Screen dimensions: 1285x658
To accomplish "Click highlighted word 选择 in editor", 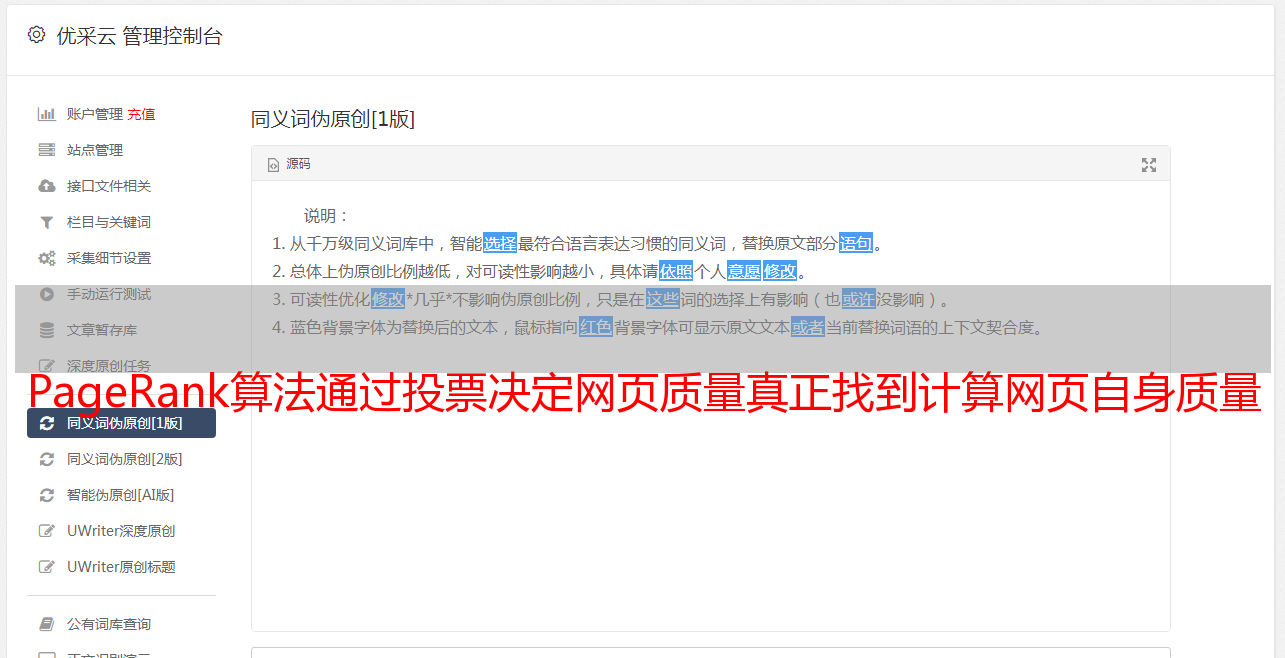I will [x=500, y=243].
